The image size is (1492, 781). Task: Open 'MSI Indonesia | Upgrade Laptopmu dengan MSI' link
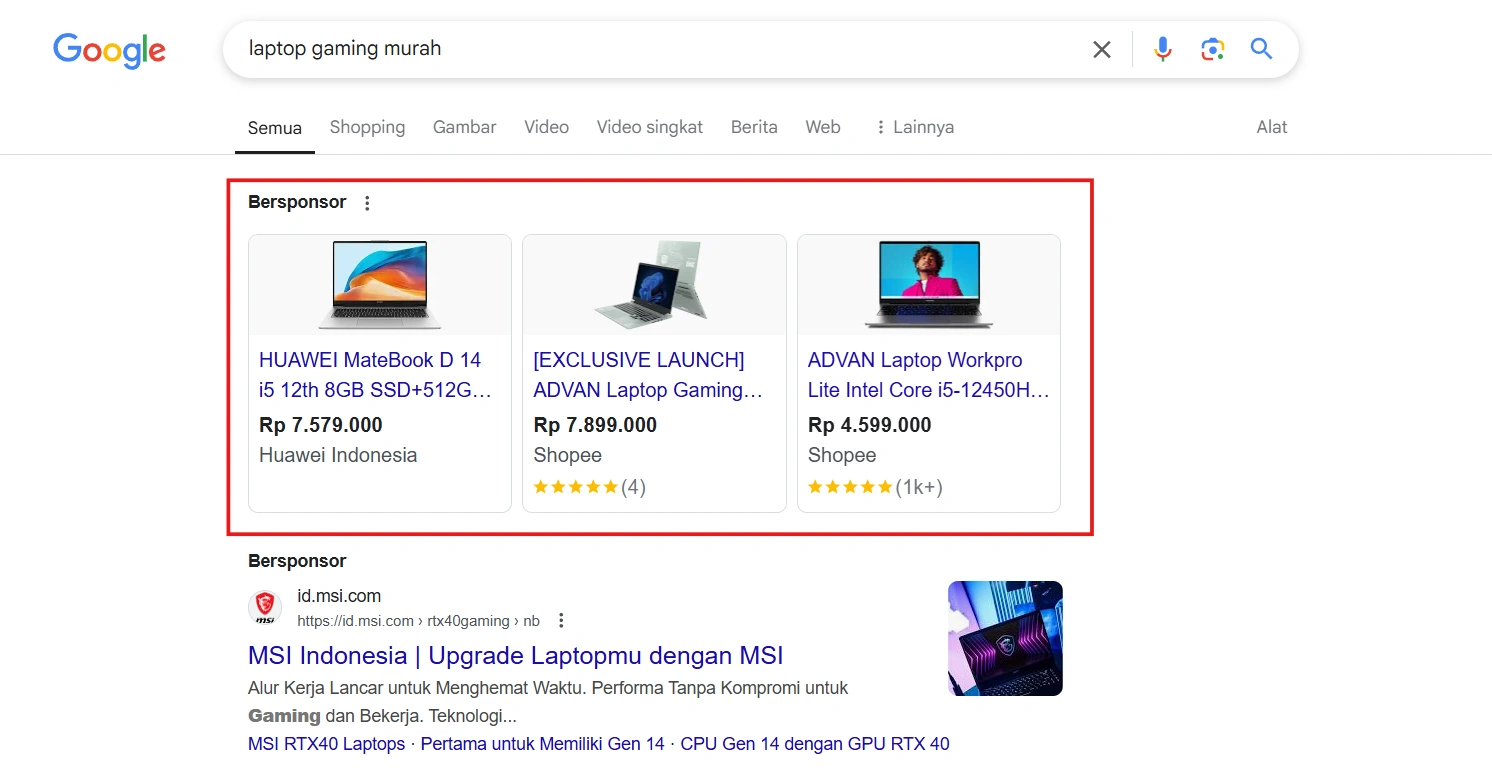[x=516, y=656]
